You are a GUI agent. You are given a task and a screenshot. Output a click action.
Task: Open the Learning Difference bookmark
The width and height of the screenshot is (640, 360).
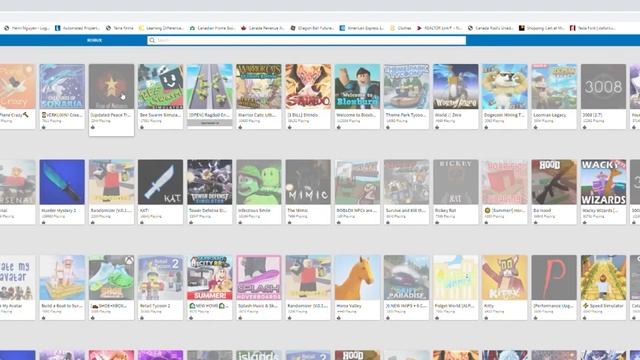tap(161, 28)
